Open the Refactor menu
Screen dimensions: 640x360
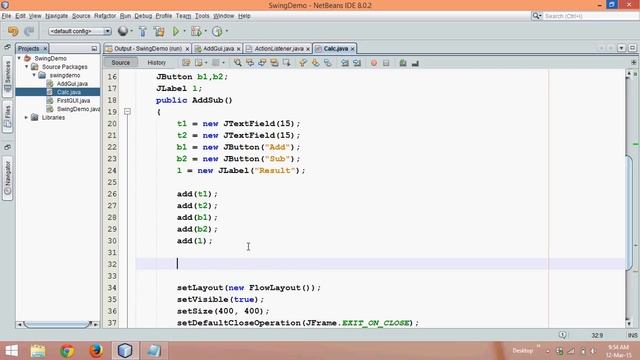[105, 16]
